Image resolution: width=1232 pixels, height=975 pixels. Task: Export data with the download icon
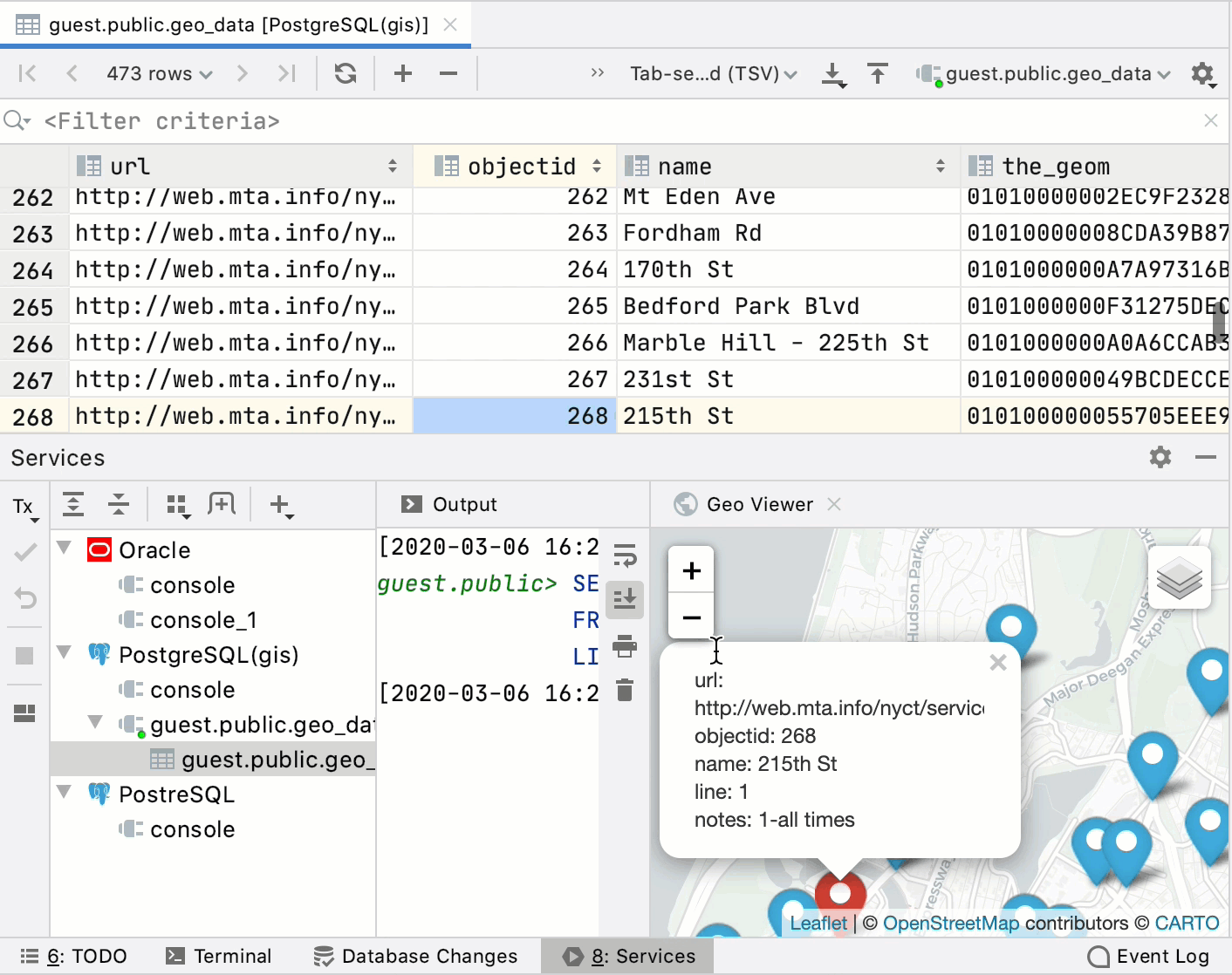[x=833, y=74]
